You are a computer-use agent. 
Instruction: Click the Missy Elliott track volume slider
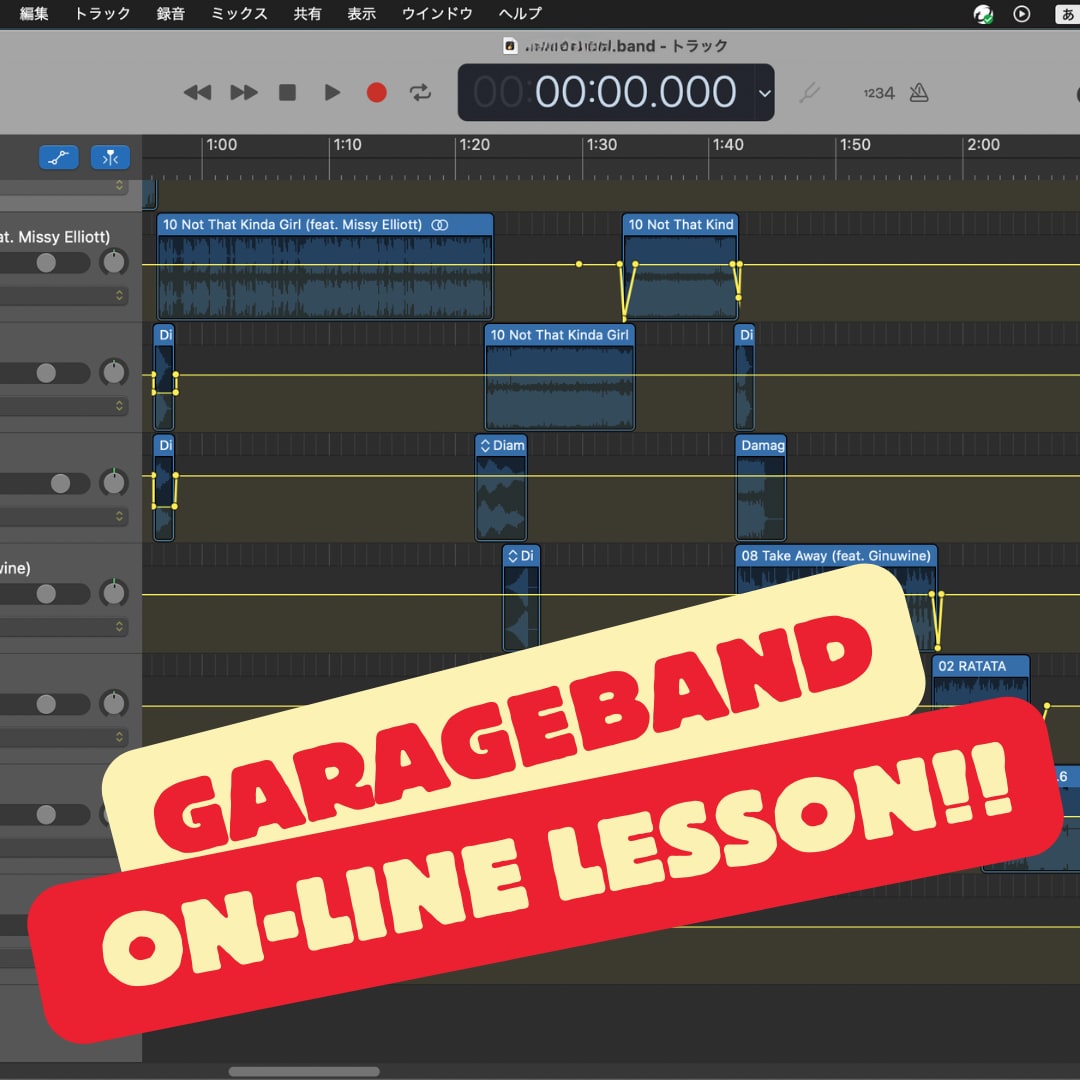point(45,262)
